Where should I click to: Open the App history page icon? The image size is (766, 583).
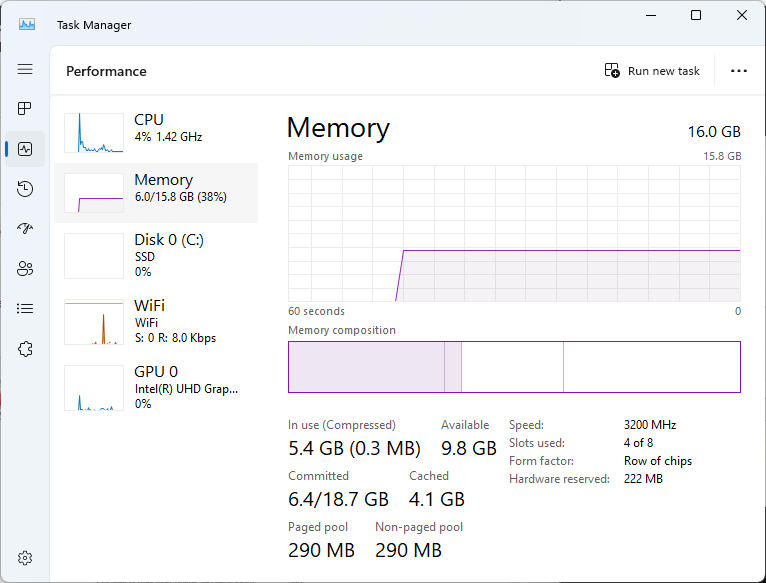[25, 189]
